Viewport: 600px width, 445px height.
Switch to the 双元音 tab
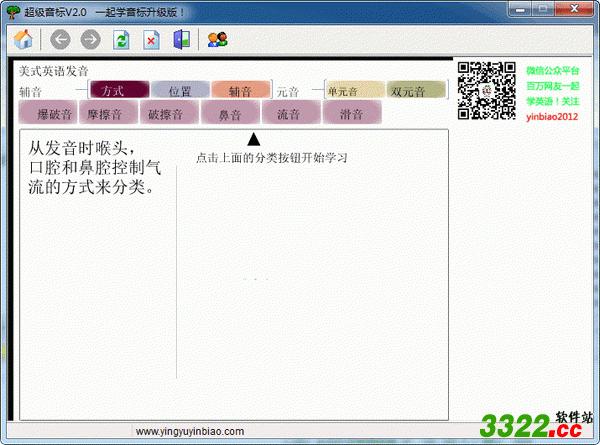(x=416, y=91)
